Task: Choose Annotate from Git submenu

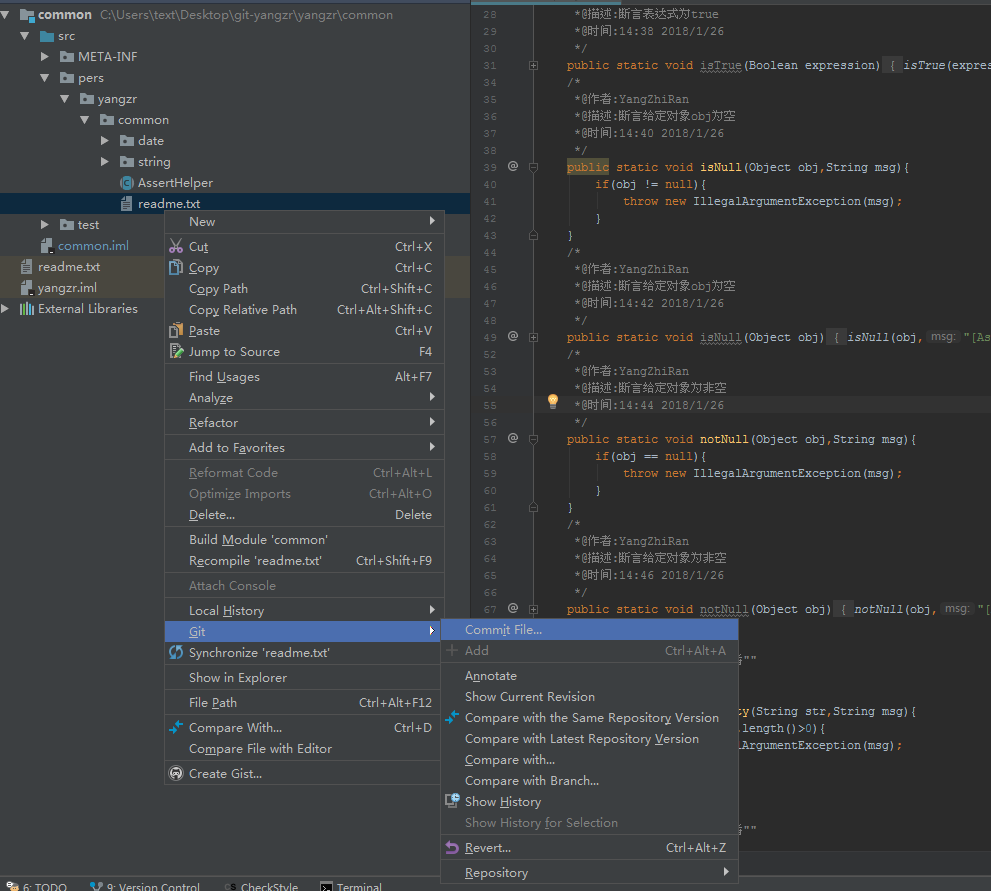Action: click(x=589, y=676)
